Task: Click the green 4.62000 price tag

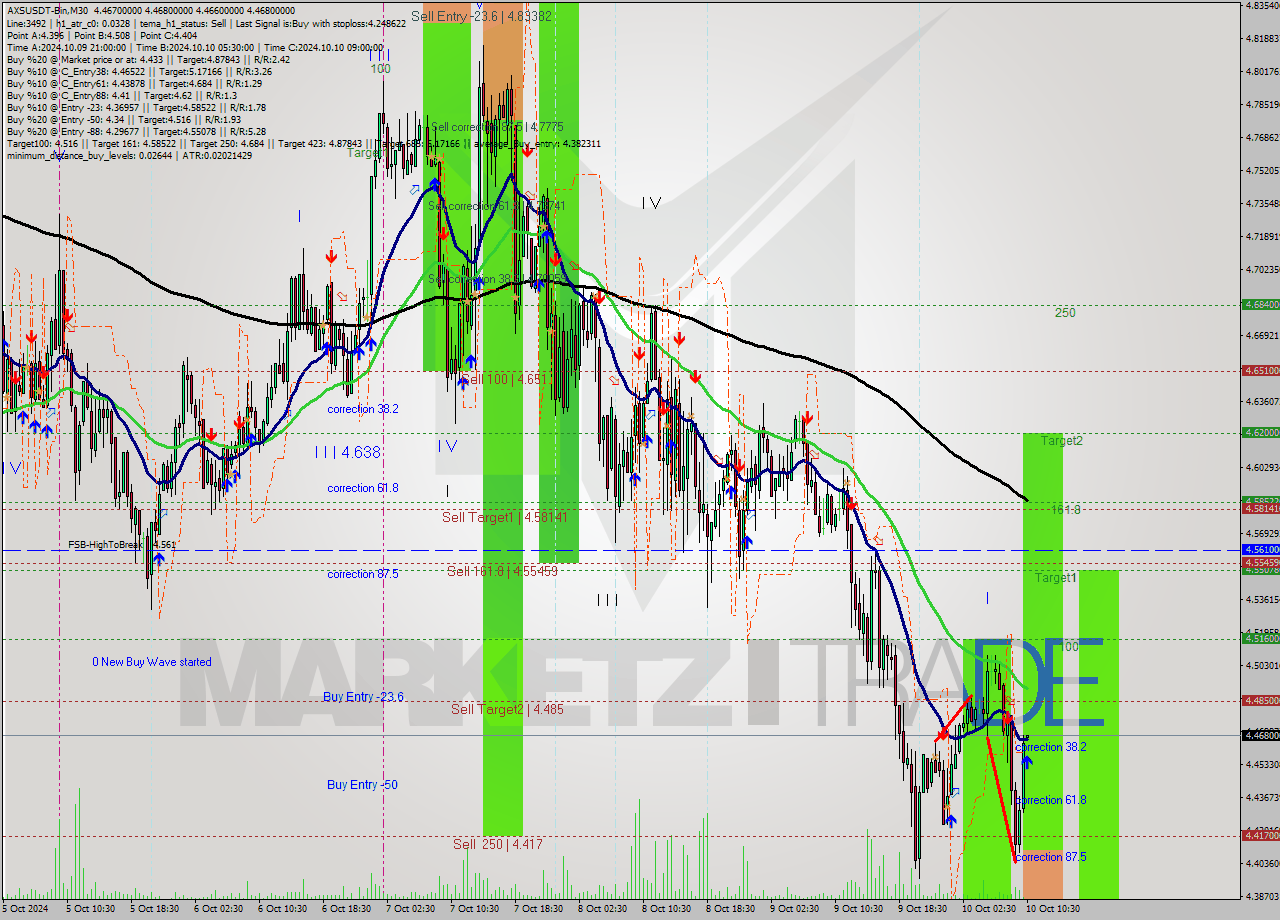Action: [x=1260, y=433]
